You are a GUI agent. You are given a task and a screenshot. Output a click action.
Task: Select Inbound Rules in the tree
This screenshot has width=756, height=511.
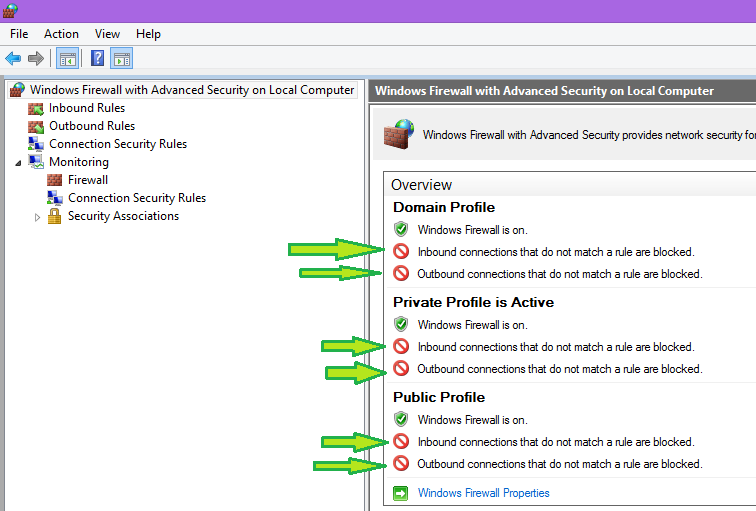[x=87, y=108]
